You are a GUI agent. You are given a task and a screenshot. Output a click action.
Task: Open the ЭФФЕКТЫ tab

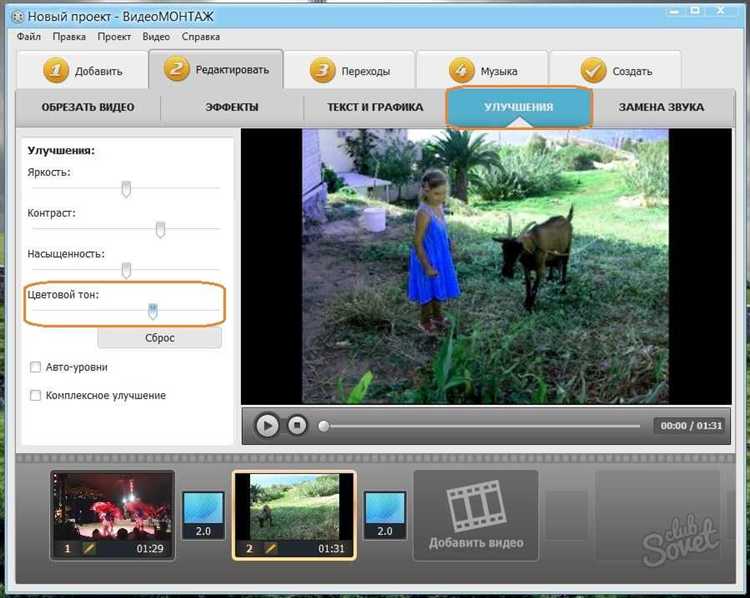(x=232, y=107)
